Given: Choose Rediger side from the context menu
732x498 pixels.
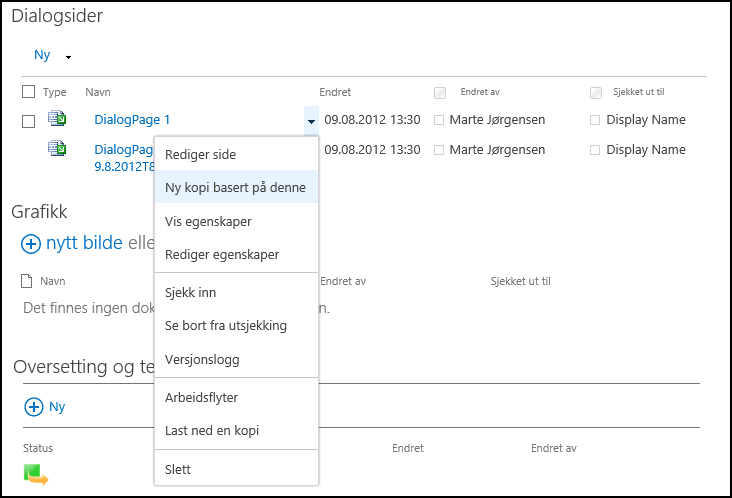Looking at the screenshot, I should pyautogui.click(x=236, y=154).
